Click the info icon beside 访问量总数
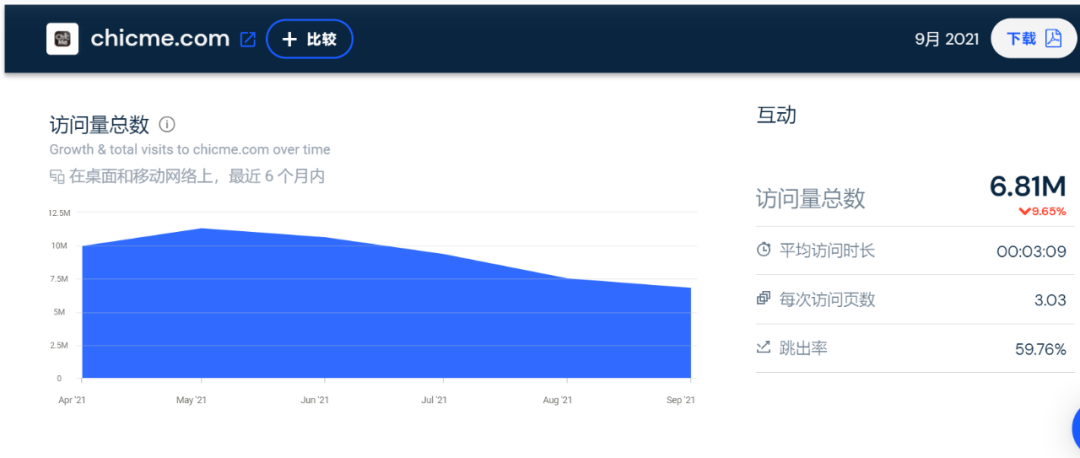The width and height of the screenshot is (1080, 458). click(x=167, y=125)
